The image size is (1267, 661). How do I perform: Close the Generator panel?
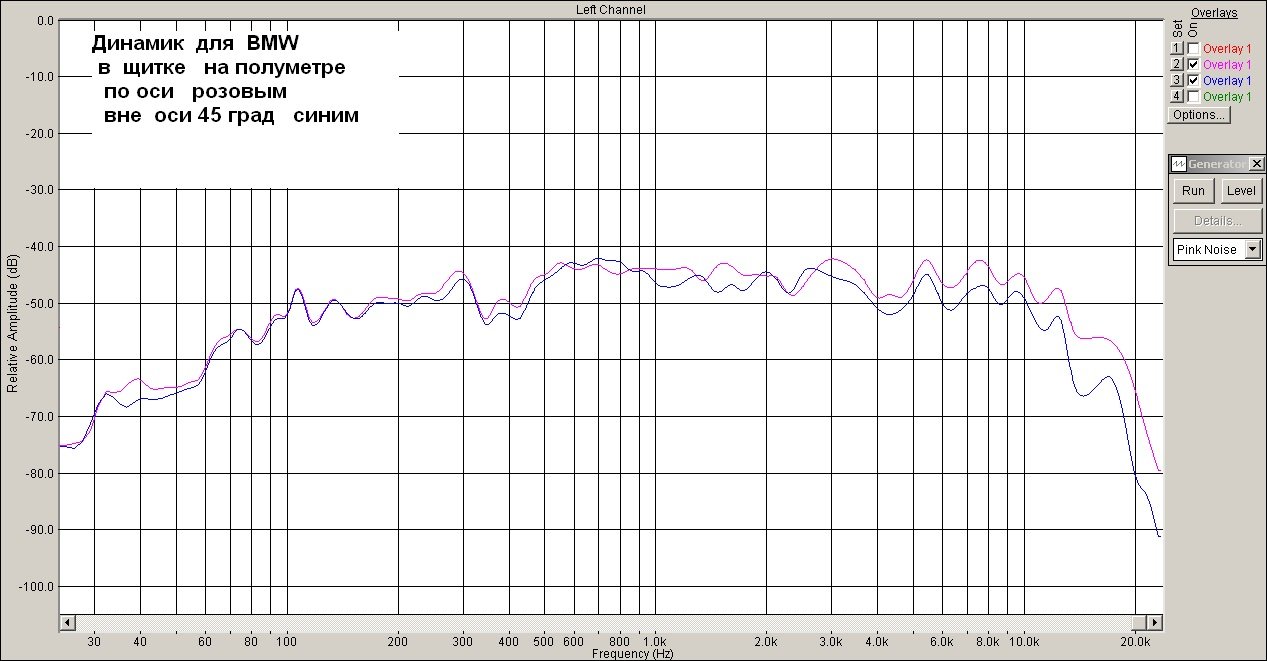[x=1256, y=164]
